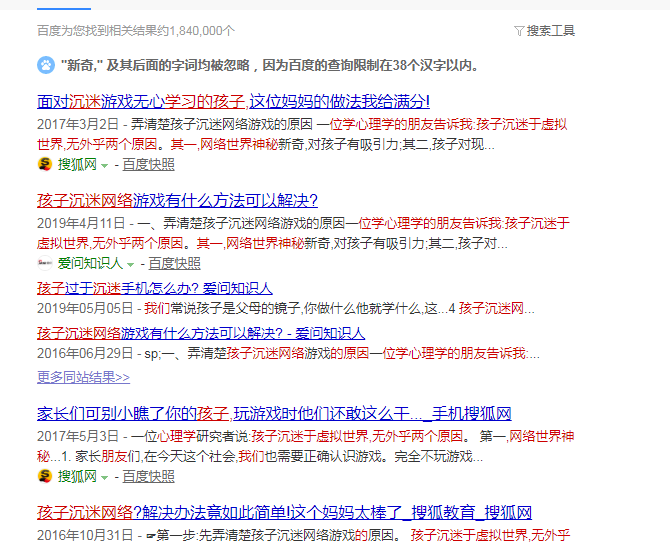Open sub-result 孩子过于沉迷手机怎么办? 爱问知识人

155,289
